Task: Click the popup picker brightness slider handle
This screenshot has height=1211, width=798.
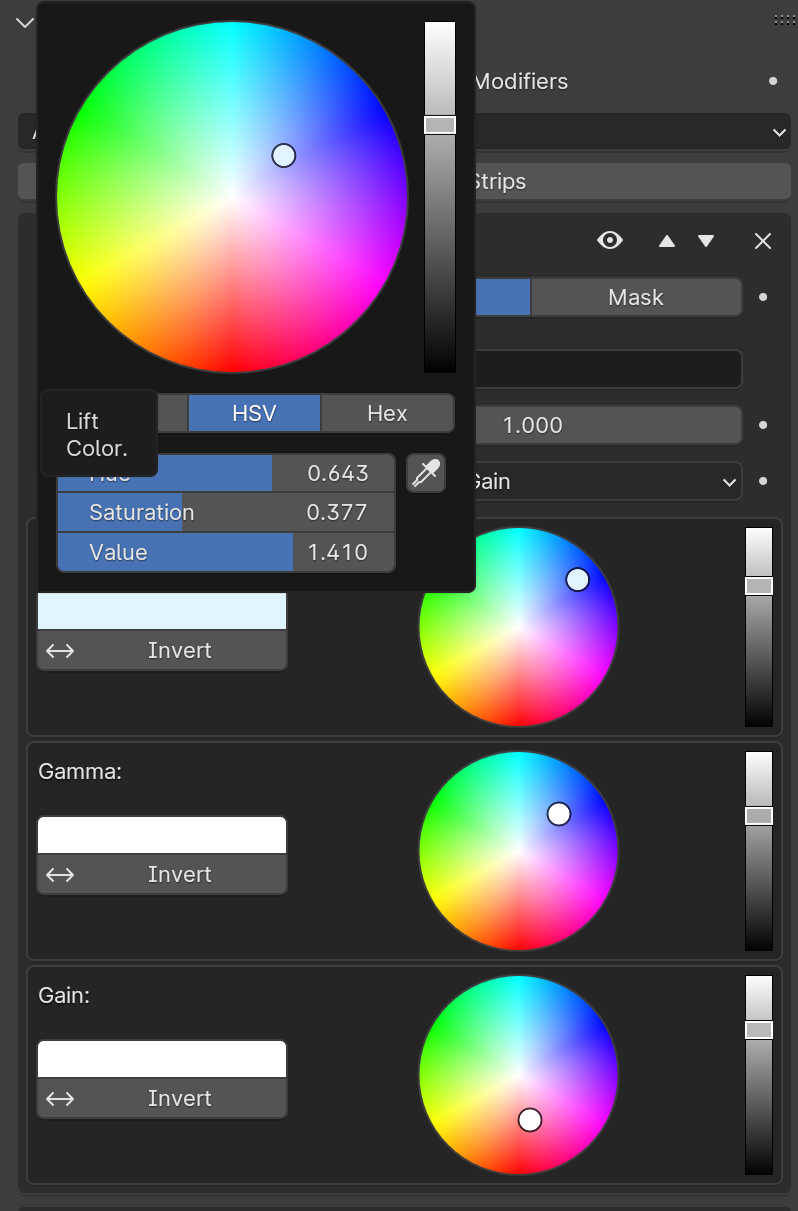Action: (x=440, y=125)
